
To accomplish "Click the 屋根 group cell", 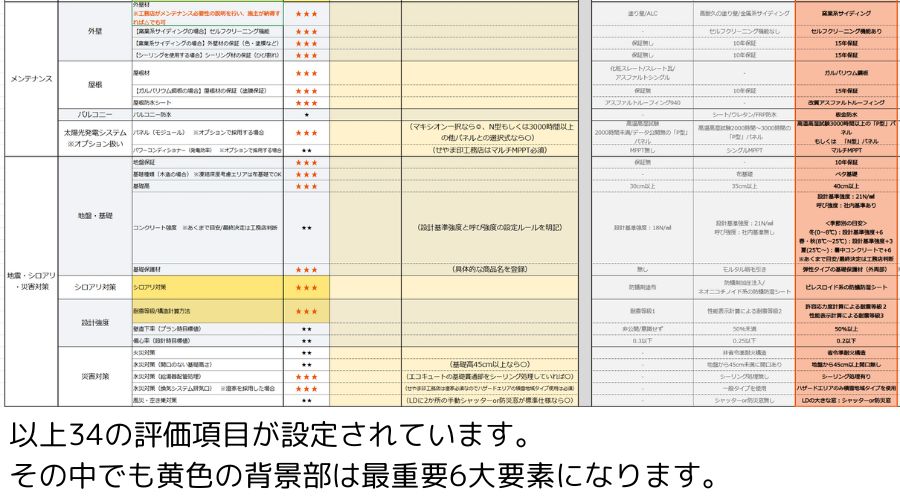I will point(95,85).
